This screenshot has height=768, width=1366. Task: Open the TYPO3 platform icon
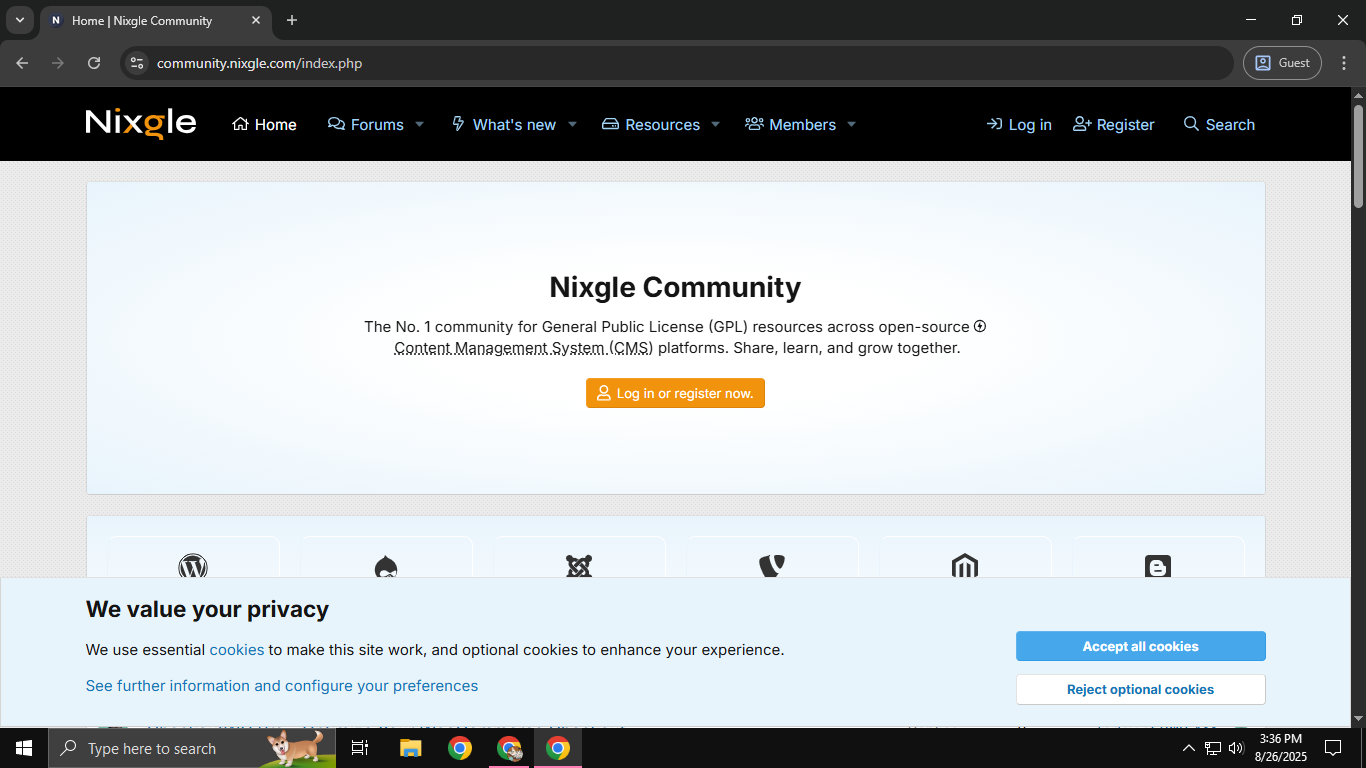point(771,567)
